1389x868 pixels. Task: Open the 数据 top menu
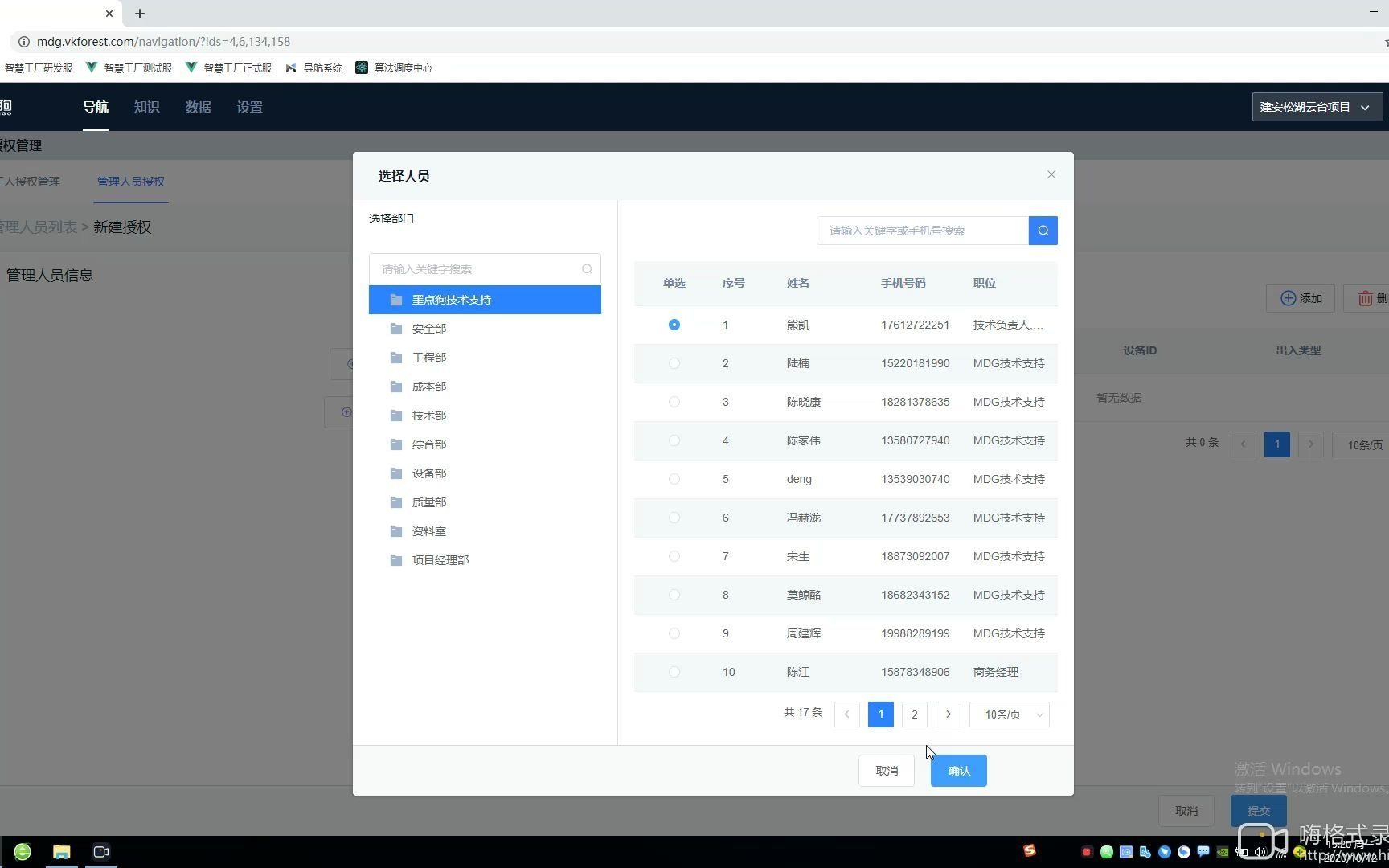coord(199,107)
